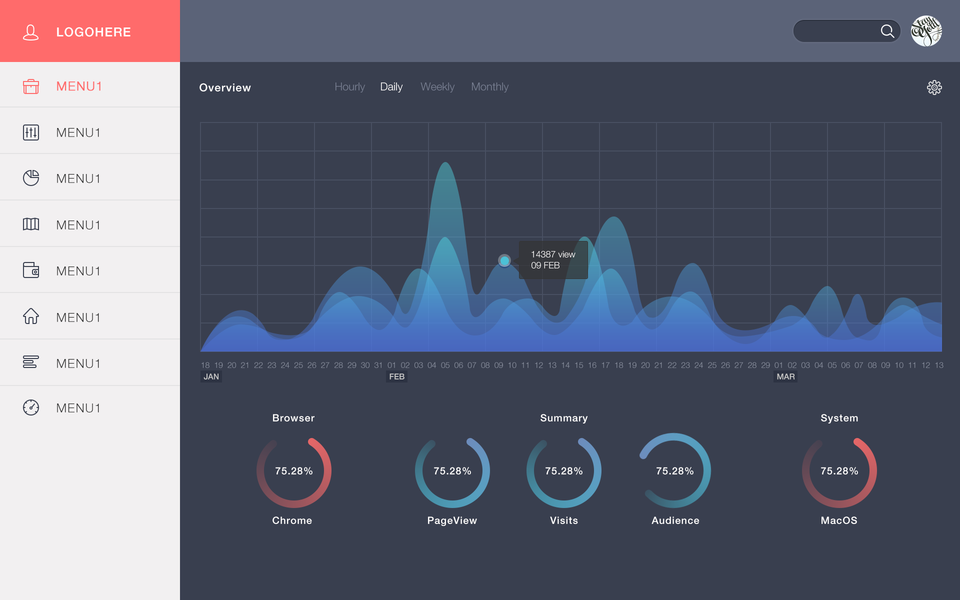
Task: Click the FEB month label on the axis
Action: click(x=397, y=377)
